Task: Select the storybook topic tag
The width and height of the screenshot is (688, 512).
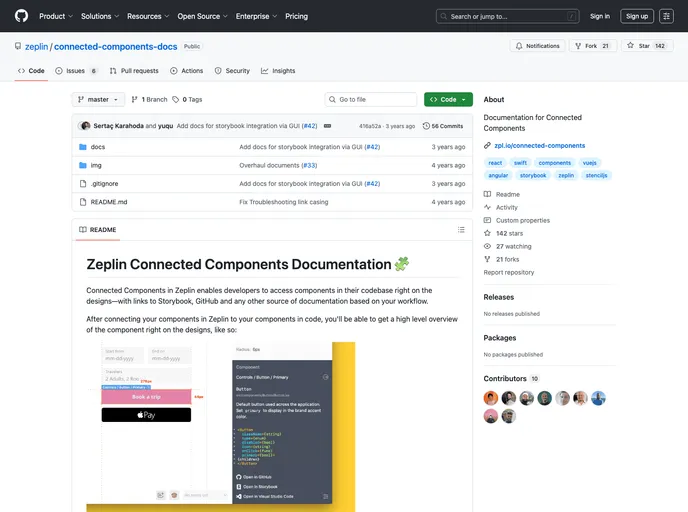Action: click(533, 175)
